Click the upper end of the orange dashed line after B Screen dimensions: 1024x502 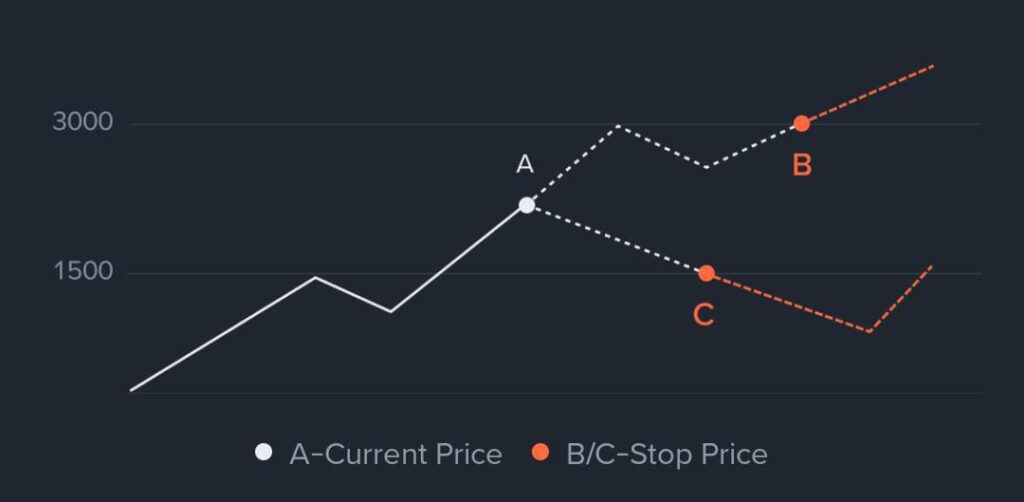933,66
